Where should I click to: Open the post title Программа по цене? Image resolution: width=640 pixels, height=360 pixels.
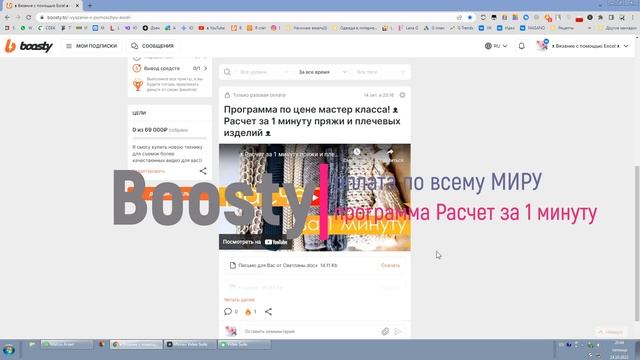312,121
